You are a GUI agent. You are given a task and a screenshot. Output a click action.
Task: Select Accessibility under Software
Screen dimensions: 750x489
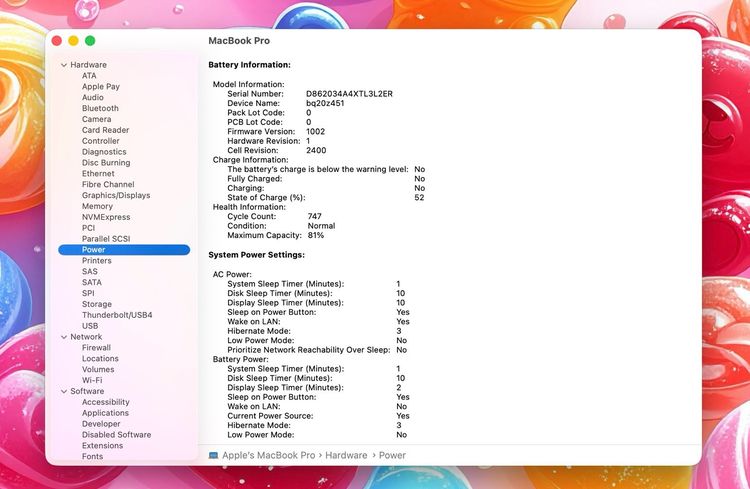click(105, 402)
